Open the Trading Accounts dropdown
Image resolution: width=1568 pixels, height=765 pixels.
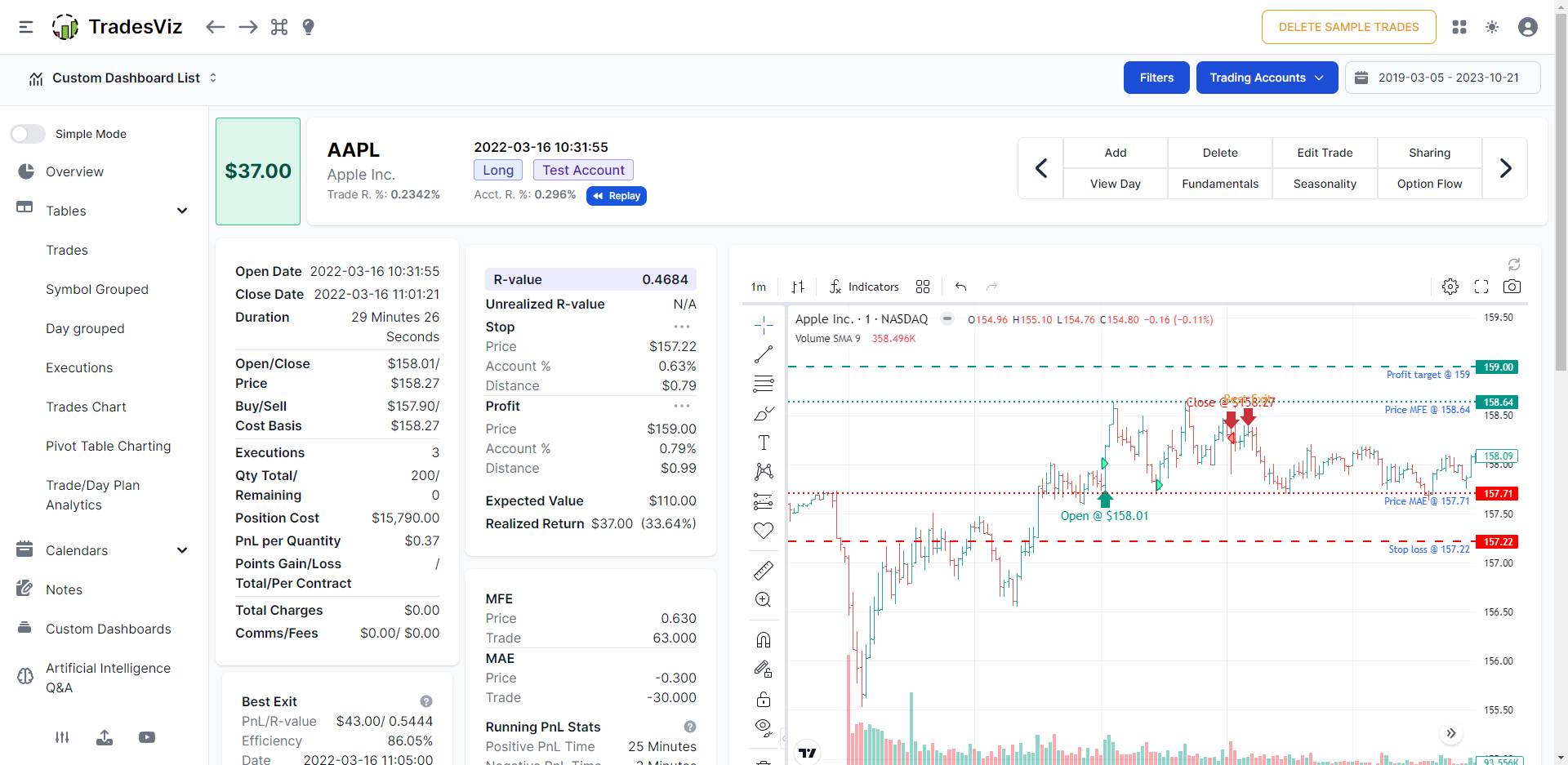click(x=1267, y=78)
